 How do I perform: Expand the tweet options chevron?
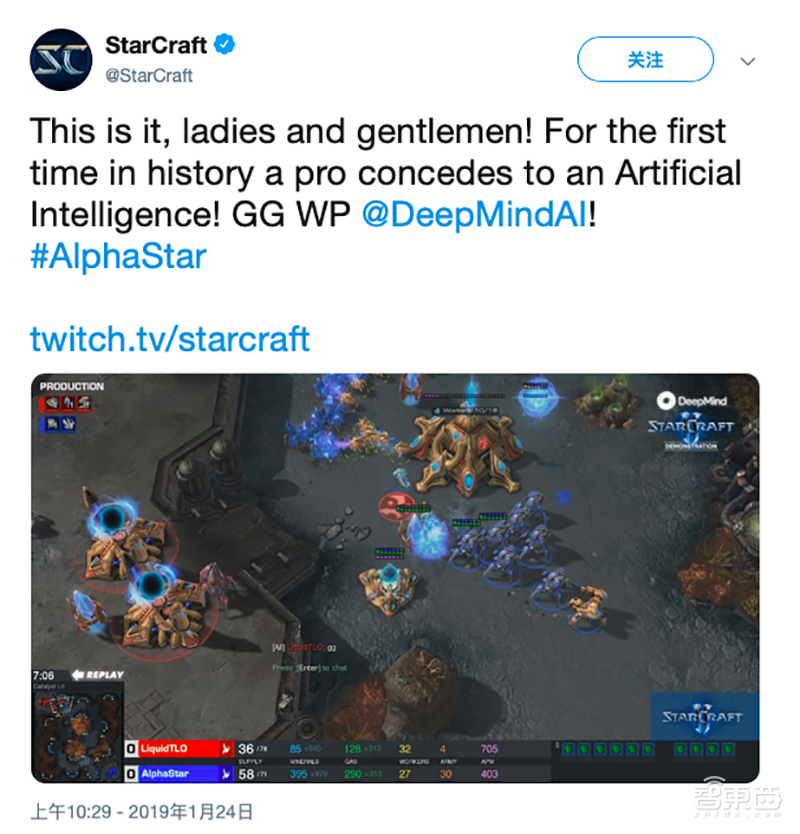click(747, 61)
